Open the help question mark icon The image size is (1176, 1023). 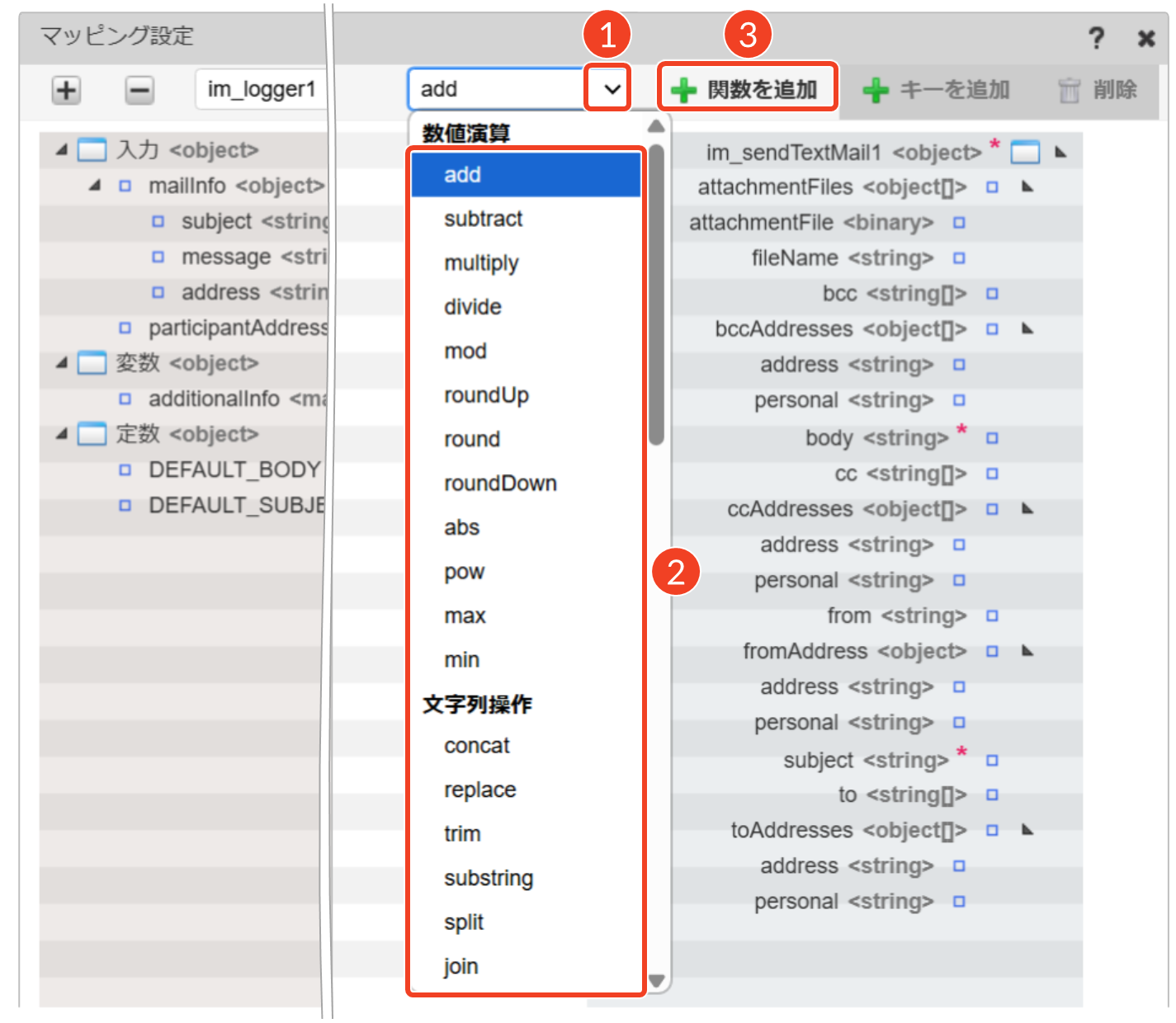[x=1095, y=38]
